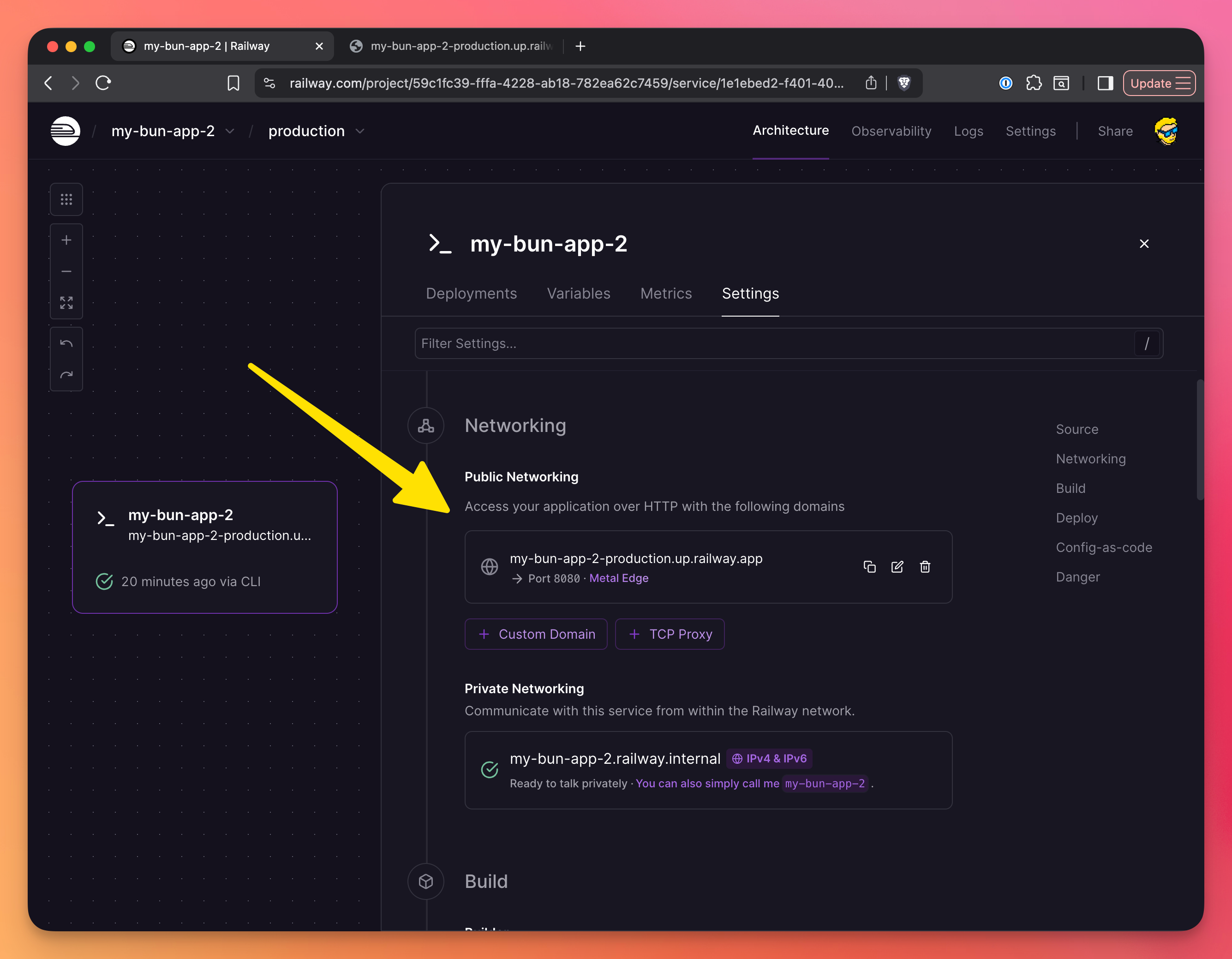Copy the public domain URL
The height and width of the screenshot is (959, 1232).
click(869, 567)
